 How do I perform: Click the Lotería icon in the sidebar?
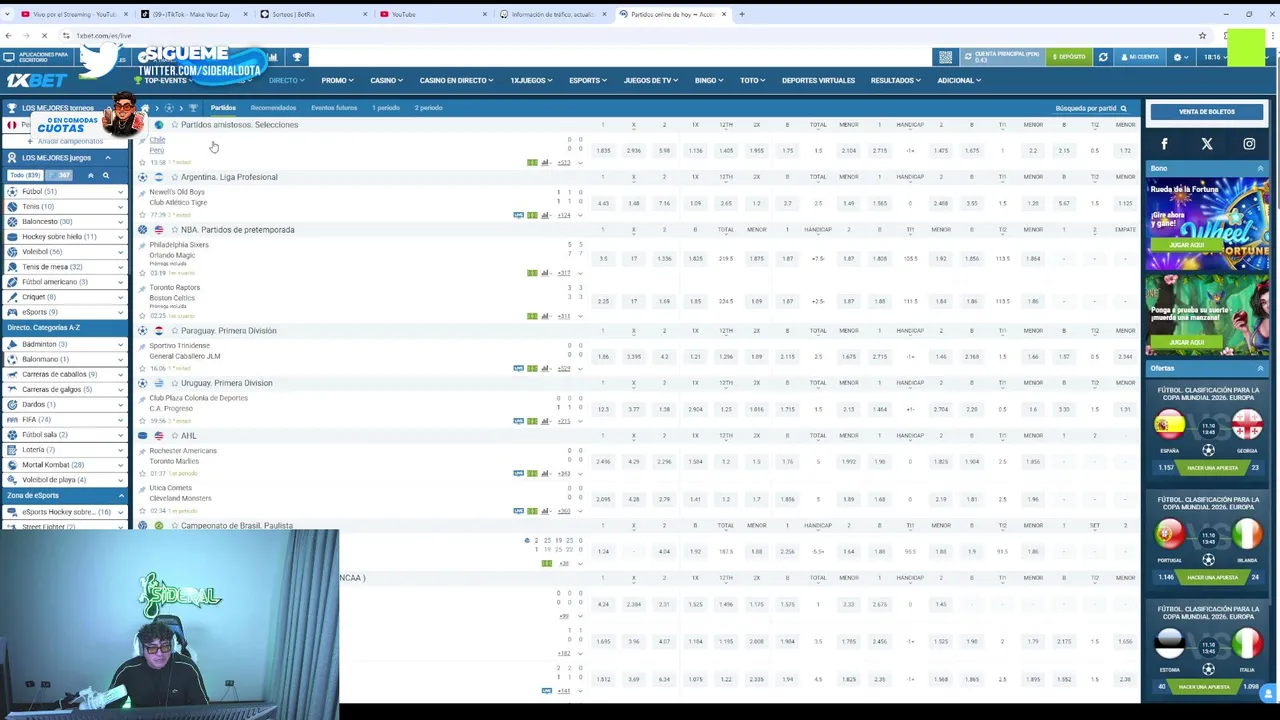point(12,449)
